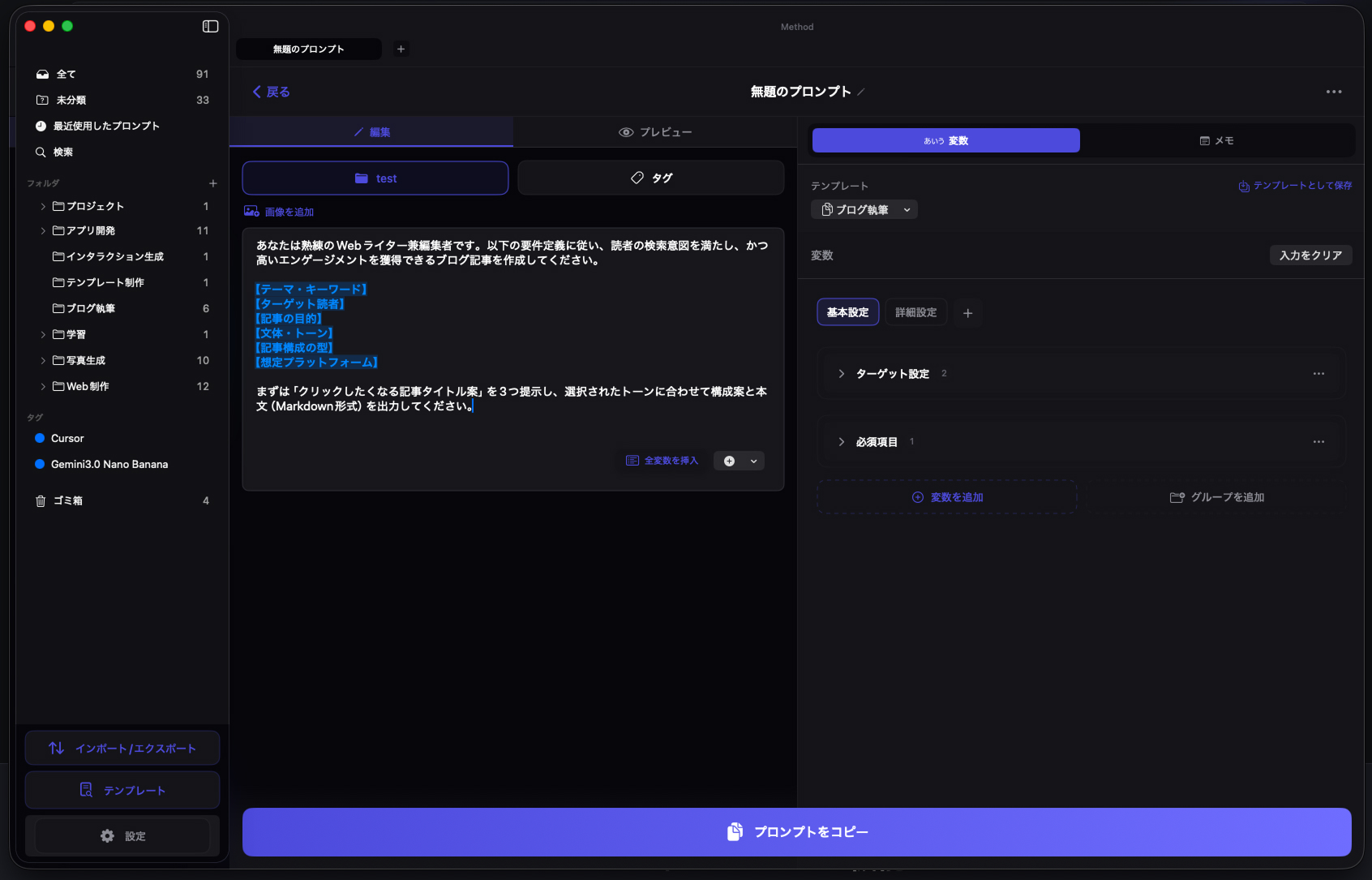Open the overflow menu beside ターゲット設定

(x=1318, y=373)
